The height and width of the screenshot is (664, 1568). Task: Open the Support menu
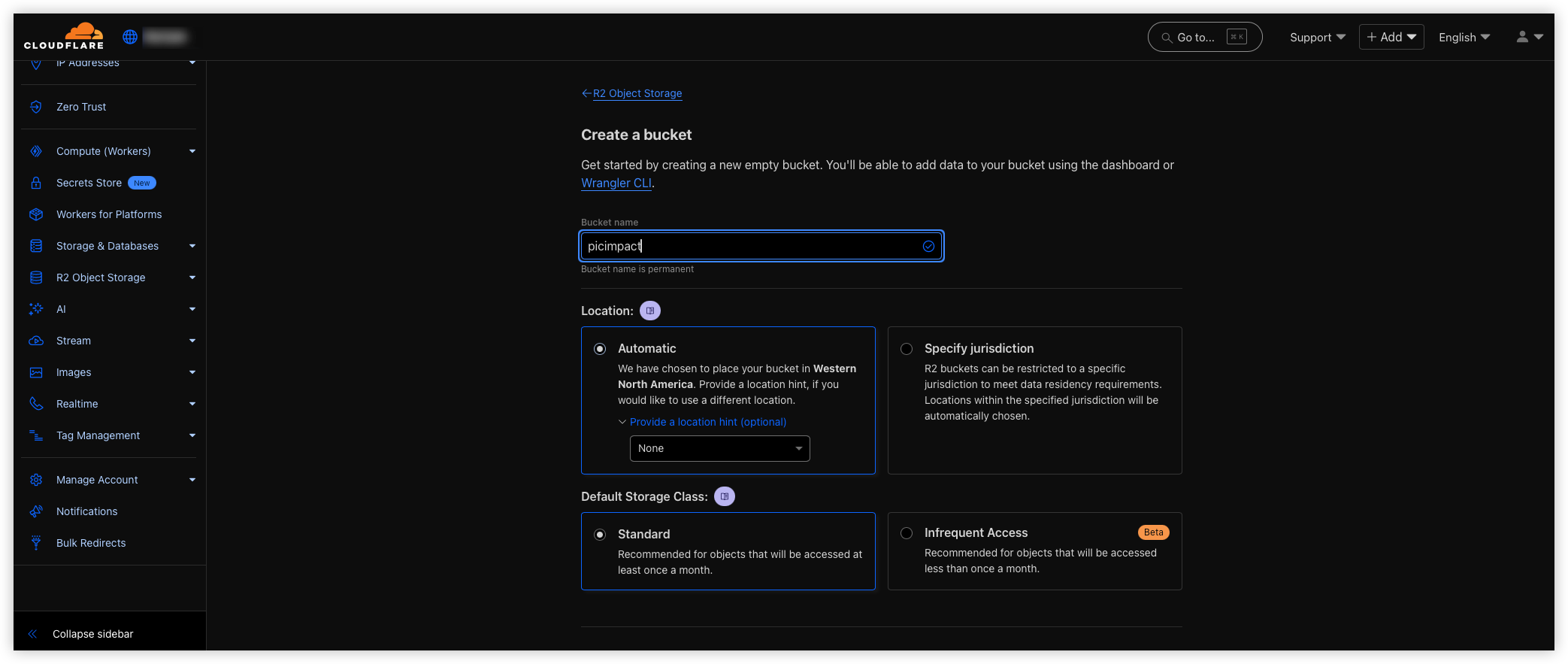point(1317,37)
